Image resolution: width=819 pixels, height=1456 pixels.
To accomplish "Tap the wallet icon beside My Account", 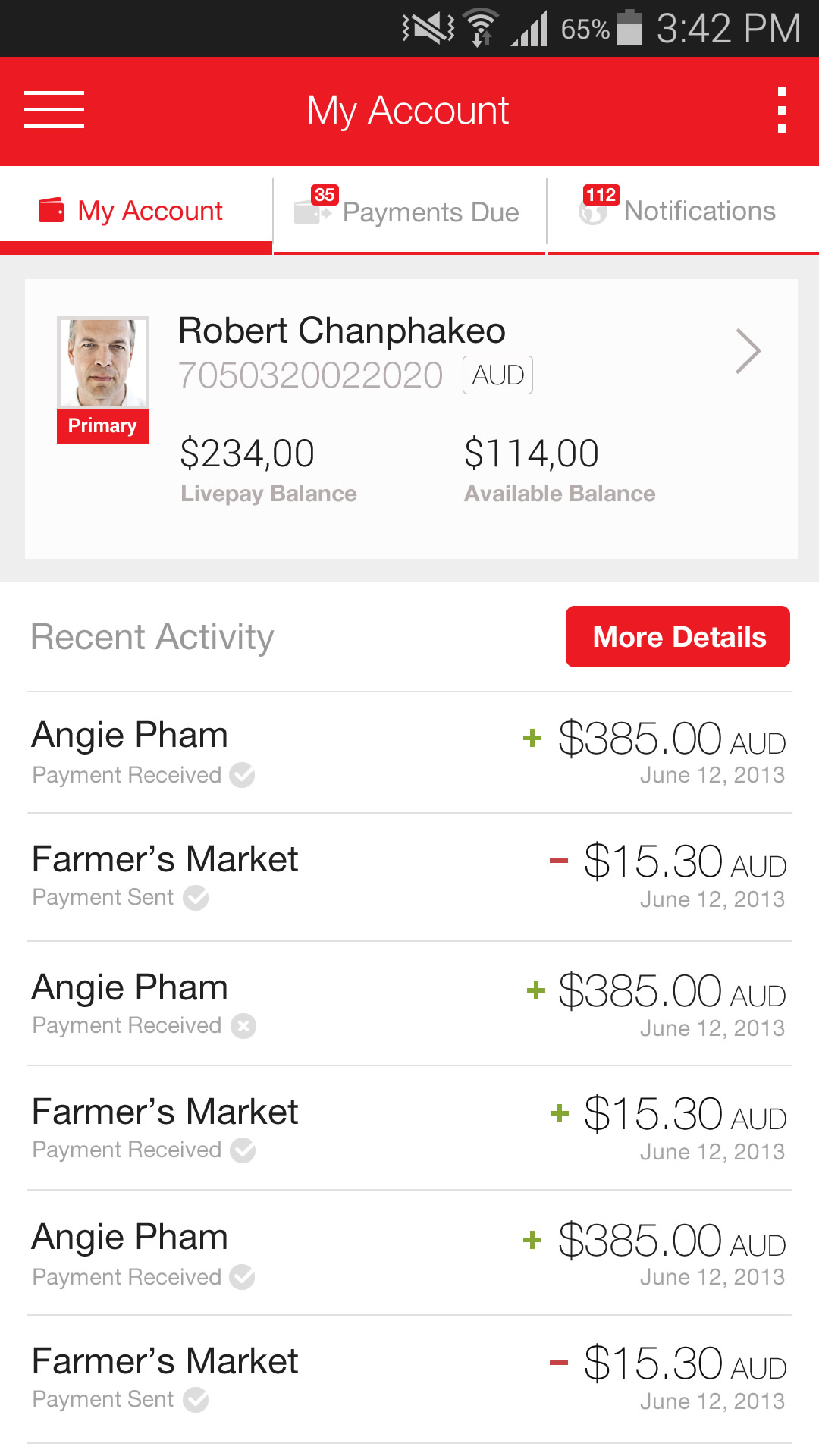I will click(52, 210).
